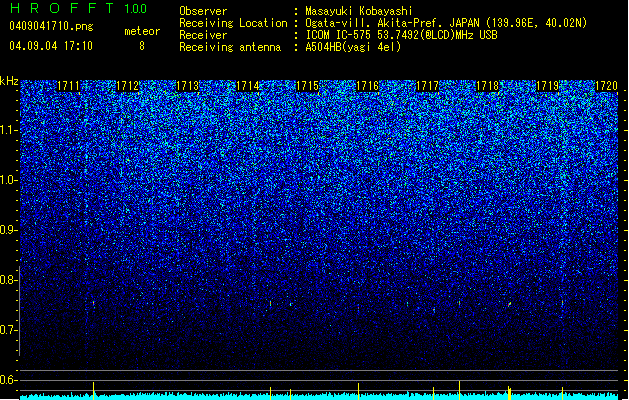The width and height of the screenshot is (629, 400).
Task: Click time marker 1718
Action: (487, 86)
